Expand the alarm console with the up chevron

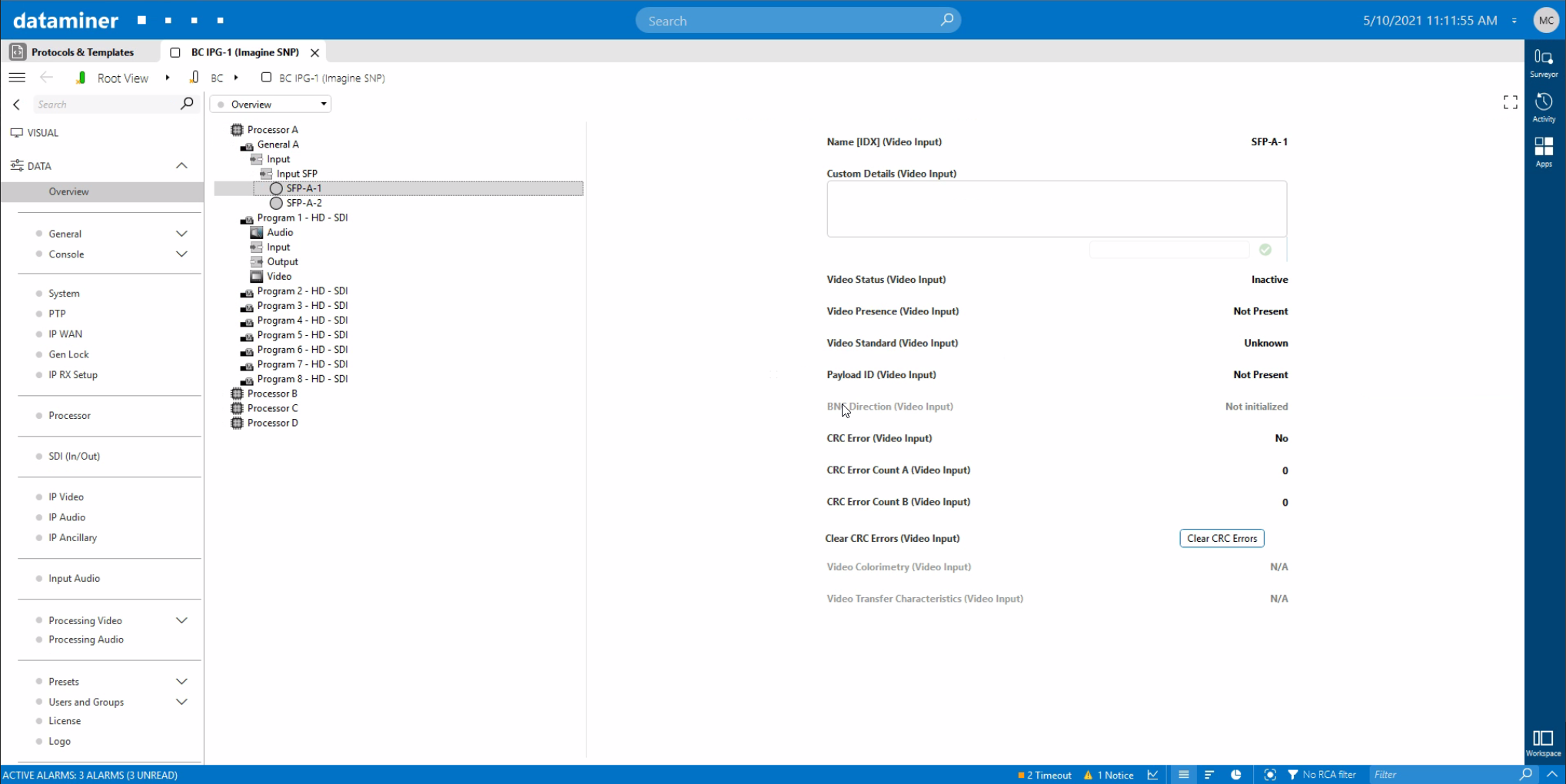[1552, 775]
